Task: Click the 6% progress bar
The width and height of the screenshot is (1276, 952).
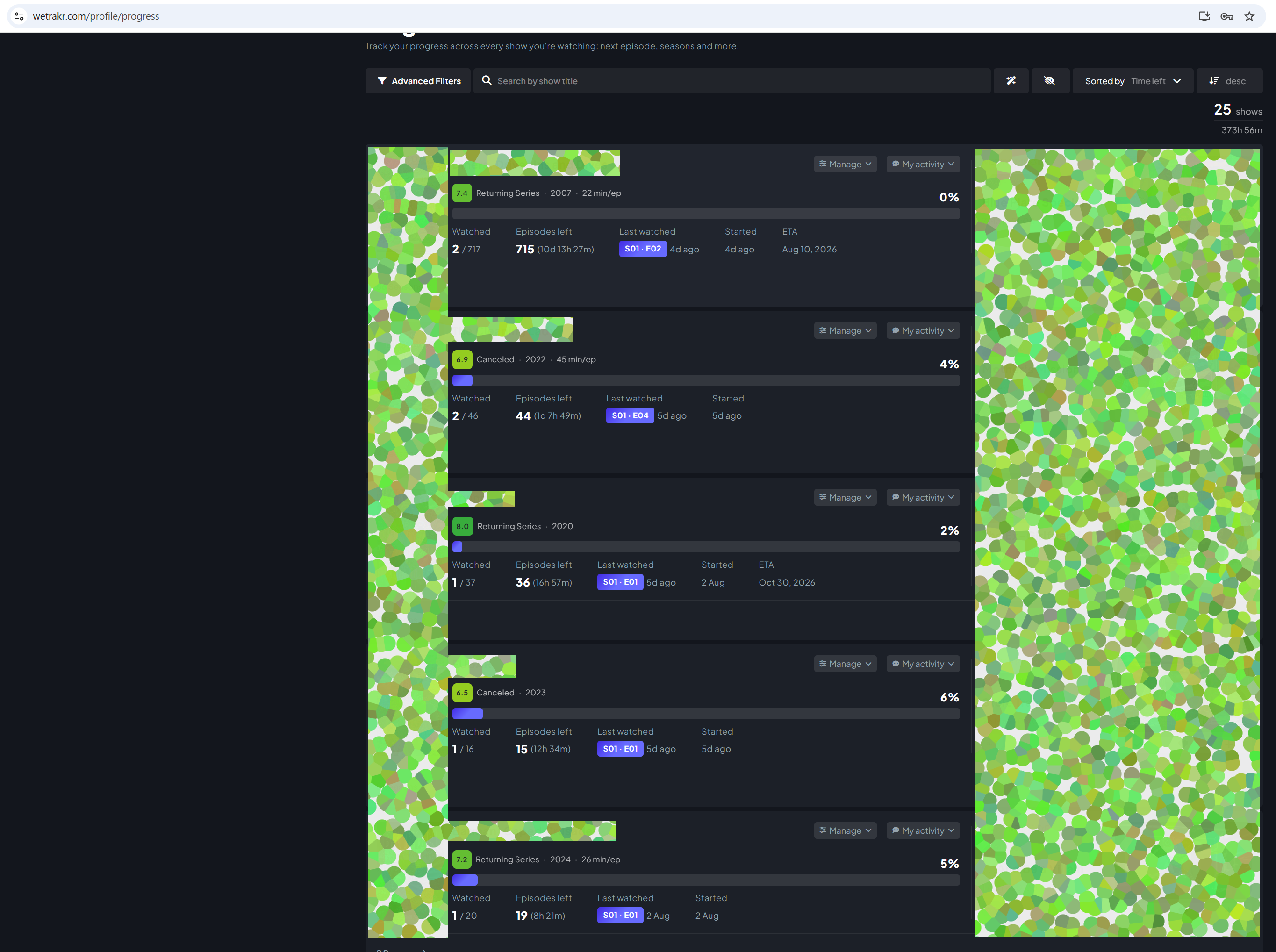Action: pos(706,714)
